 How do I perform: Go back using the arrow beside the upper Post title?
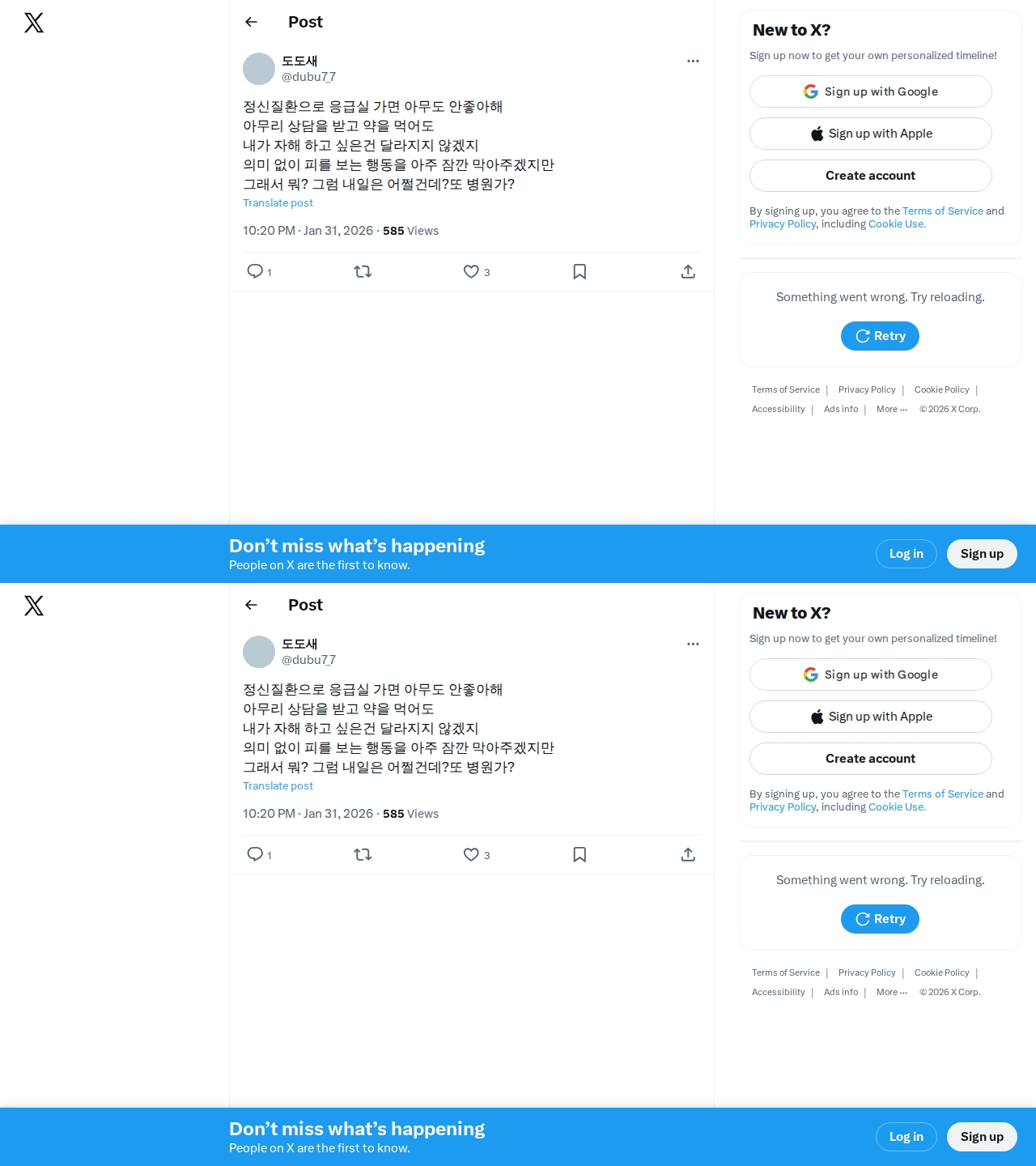tap(251, 22)
